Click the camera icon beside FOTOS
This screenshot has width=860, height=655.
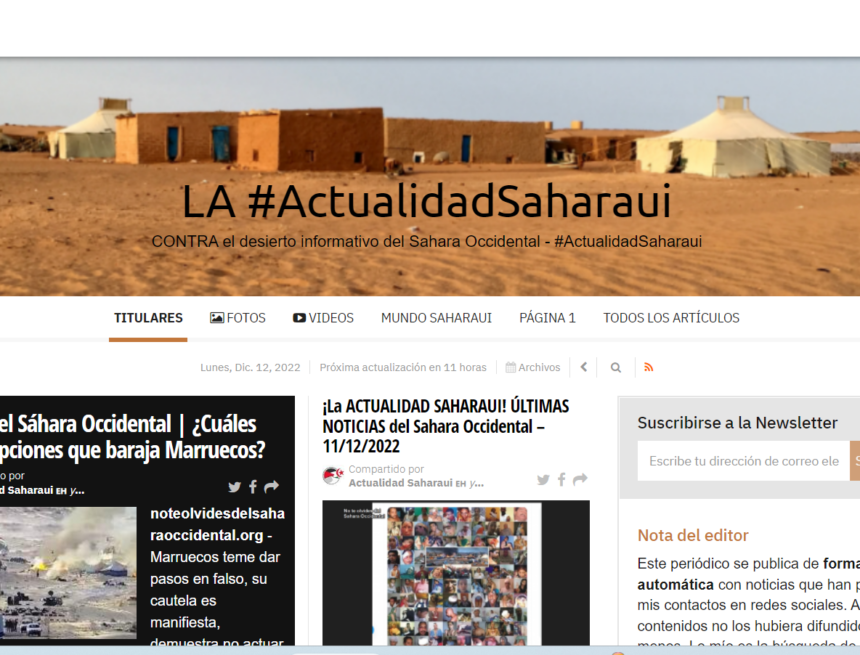[215, 317]
